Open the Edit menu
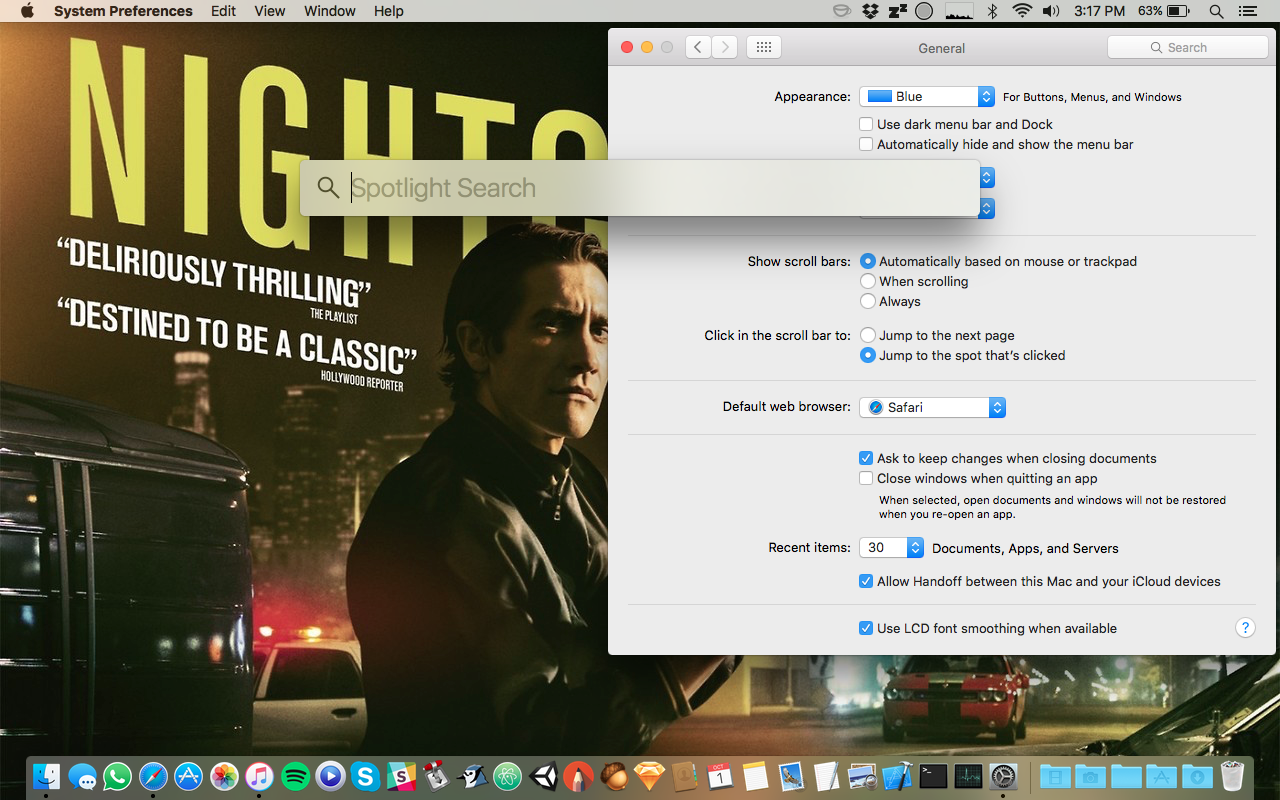The height and width of the screenshot is (800, 1280). click(223, 11)
